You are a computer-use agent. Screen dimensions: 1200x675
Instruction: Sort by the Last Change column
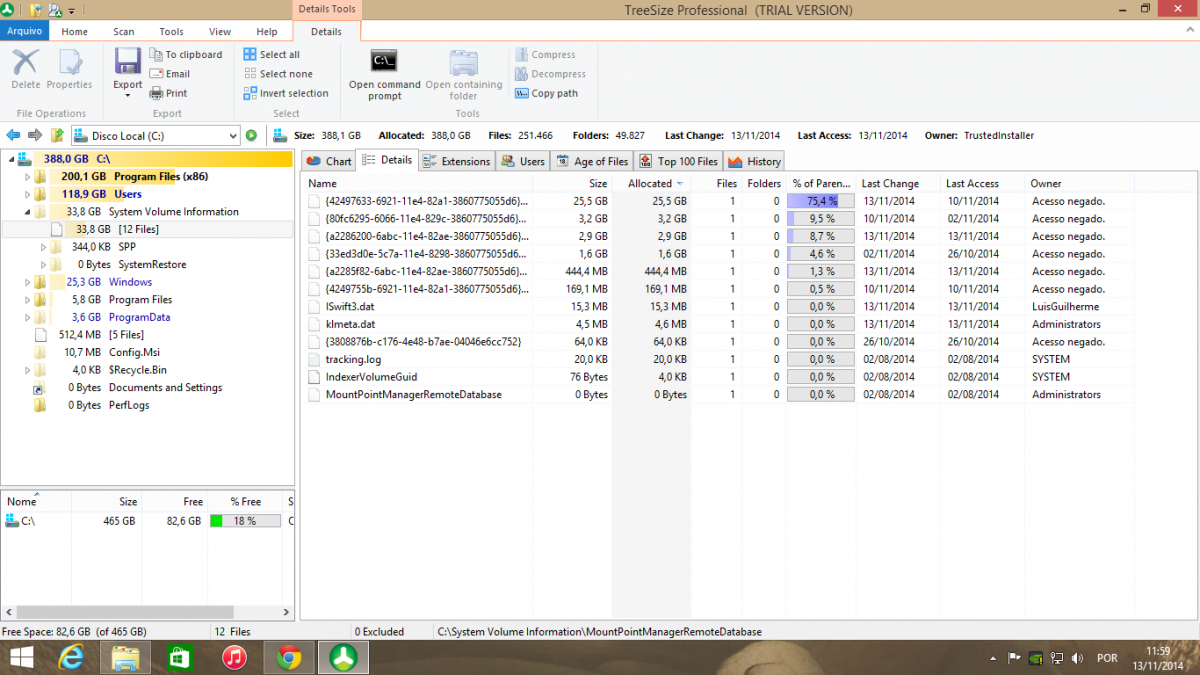[898, 183]
